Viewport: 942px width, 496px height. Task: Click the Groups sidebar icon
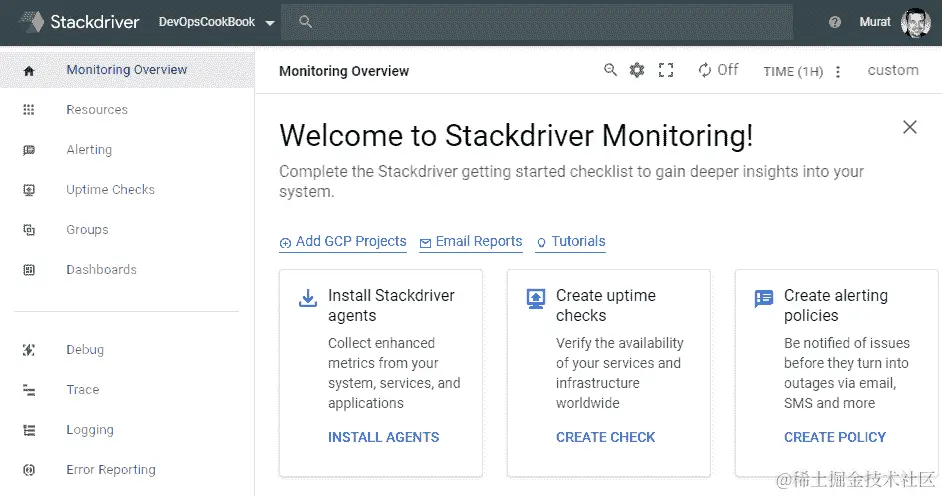tap(29, 230)
